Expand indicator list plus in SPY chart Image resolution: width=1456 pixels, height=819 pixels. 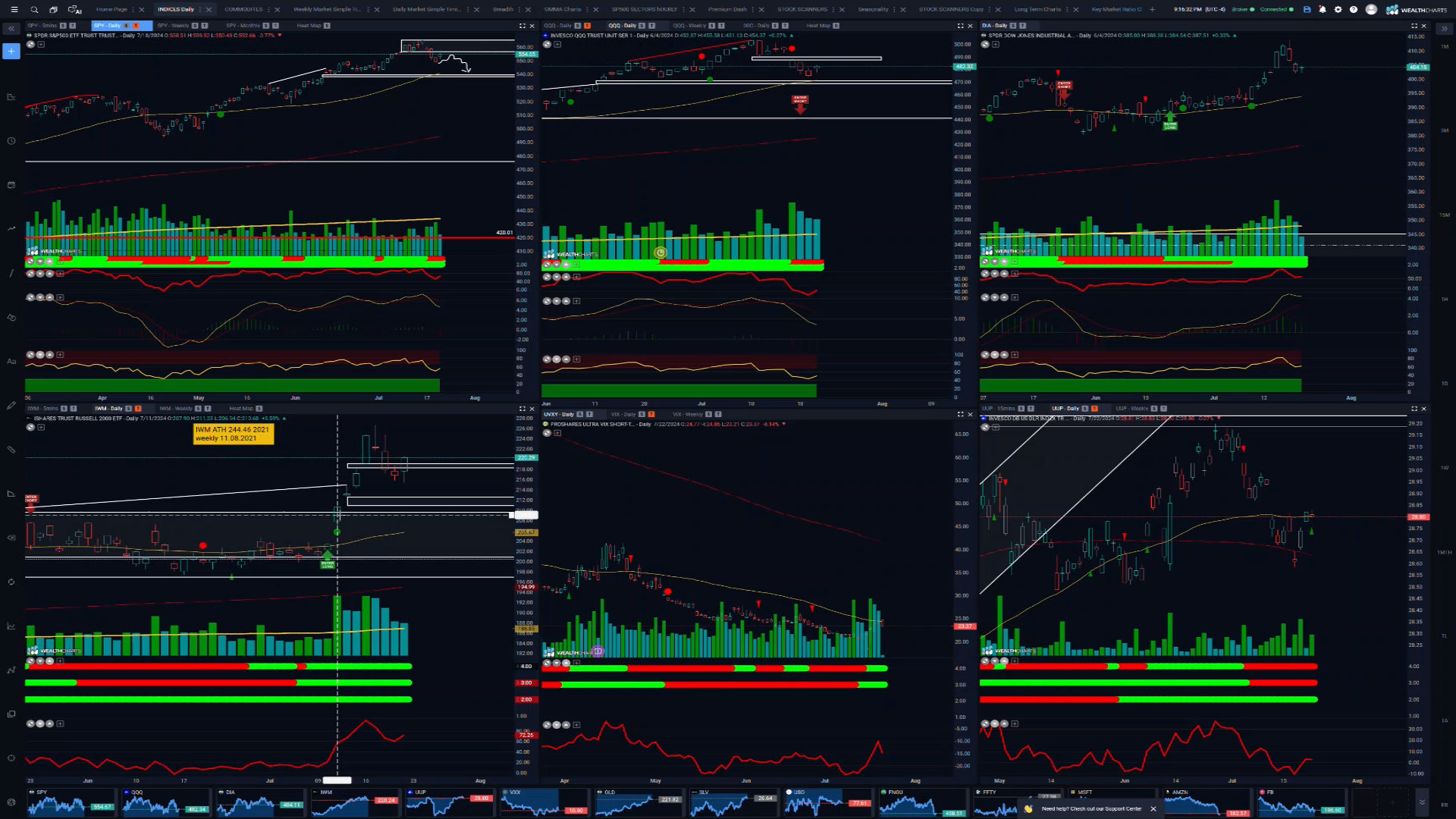point(41,44)
